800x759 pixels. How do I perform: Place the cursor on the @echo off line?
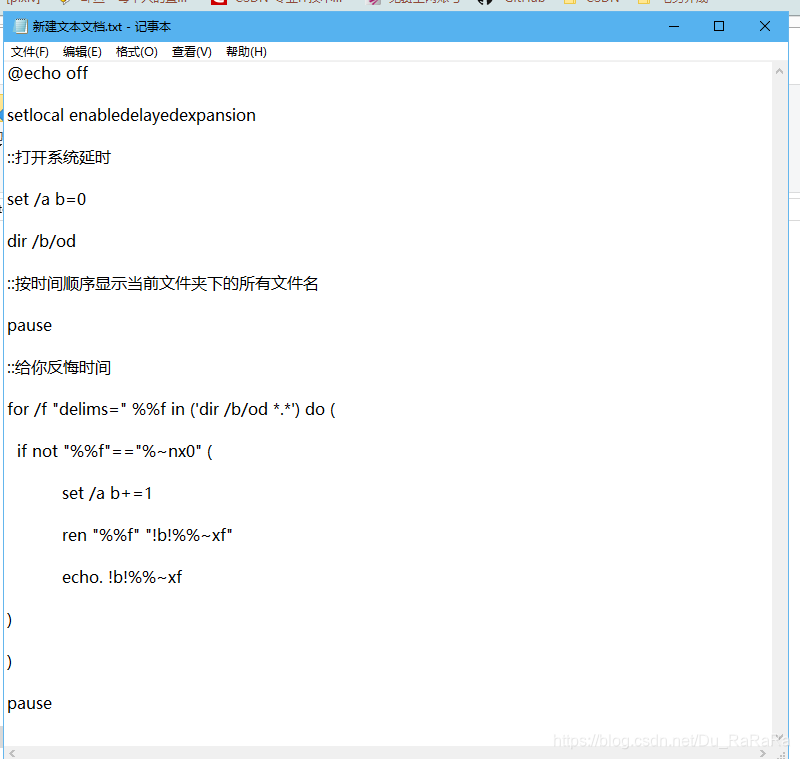[47, 73]
